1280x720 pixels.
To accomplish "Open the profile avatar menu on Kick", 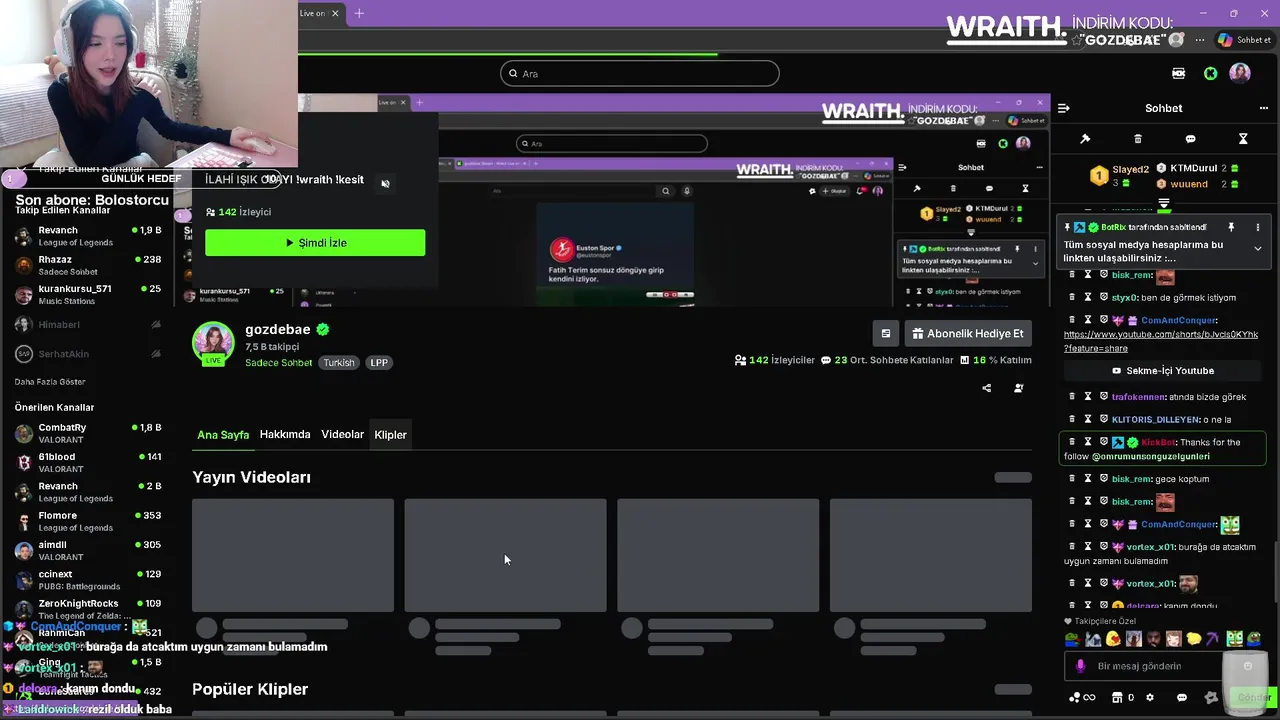I will tap(1240, 73).
